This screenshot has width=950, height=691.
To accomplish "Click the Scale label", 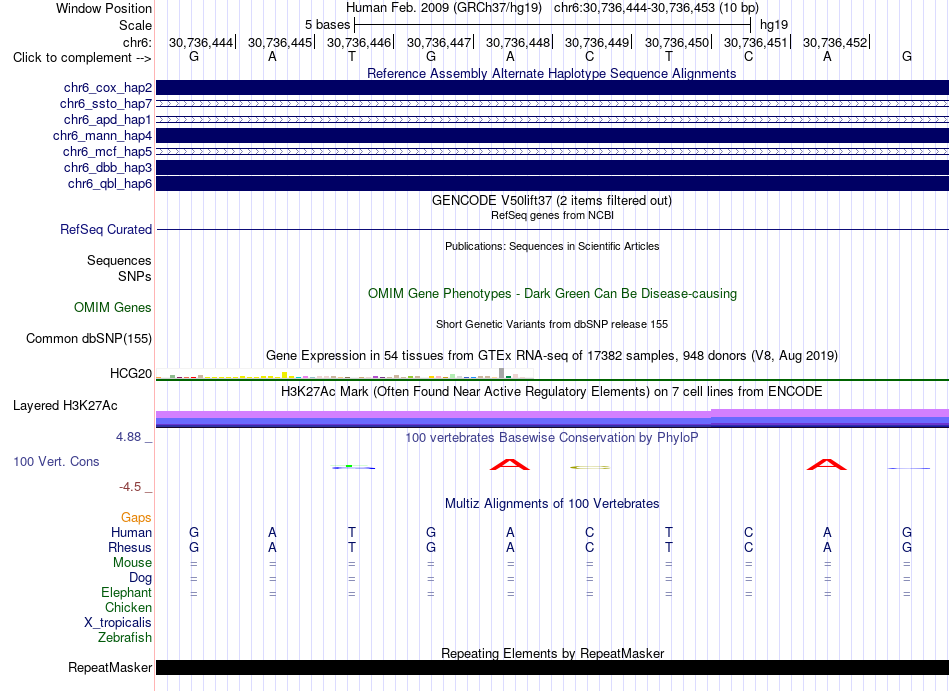I will 136,25.
